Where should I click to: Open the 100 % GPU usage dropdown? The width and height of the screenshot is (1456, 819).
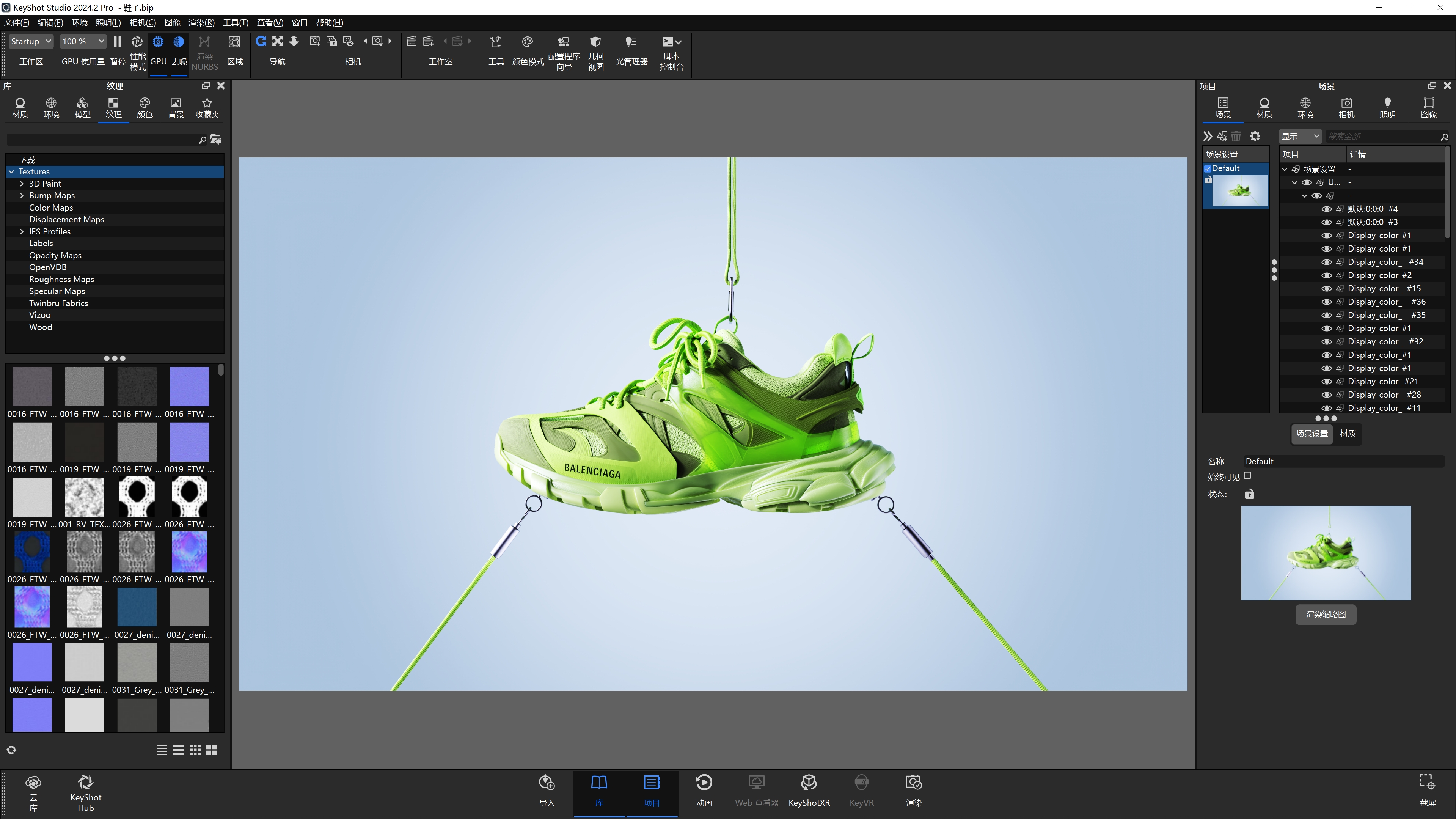coord(83,41)
